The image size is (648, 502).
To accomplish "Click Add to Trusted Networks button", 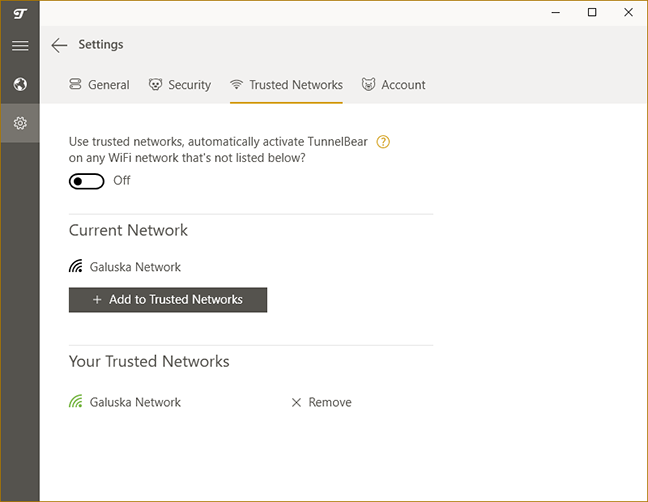I will point(168,300).
